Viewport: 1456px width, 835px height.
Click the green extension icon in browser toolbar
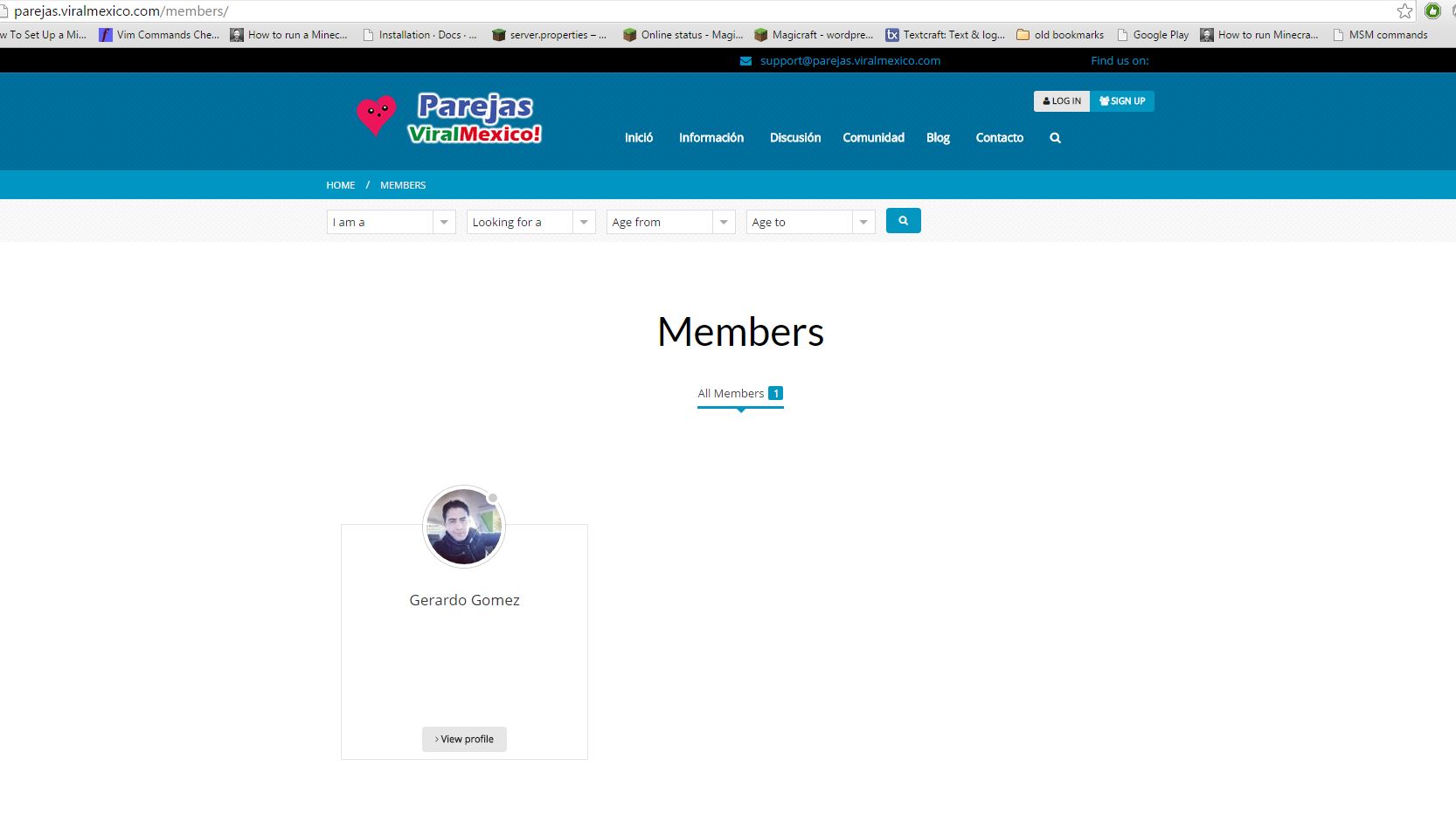pos(1432,11)
